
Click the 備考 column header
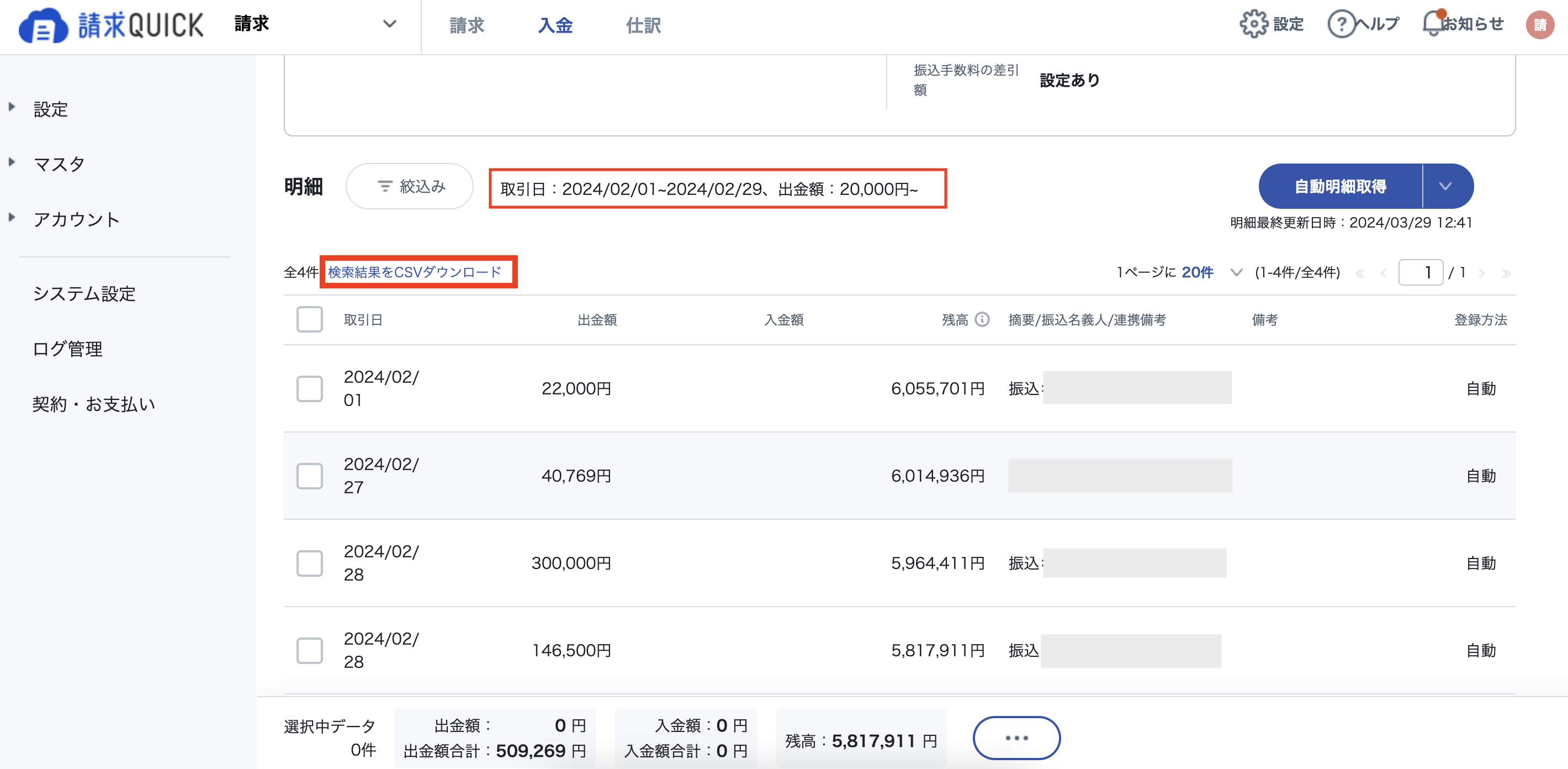[x=1265, y=320]
